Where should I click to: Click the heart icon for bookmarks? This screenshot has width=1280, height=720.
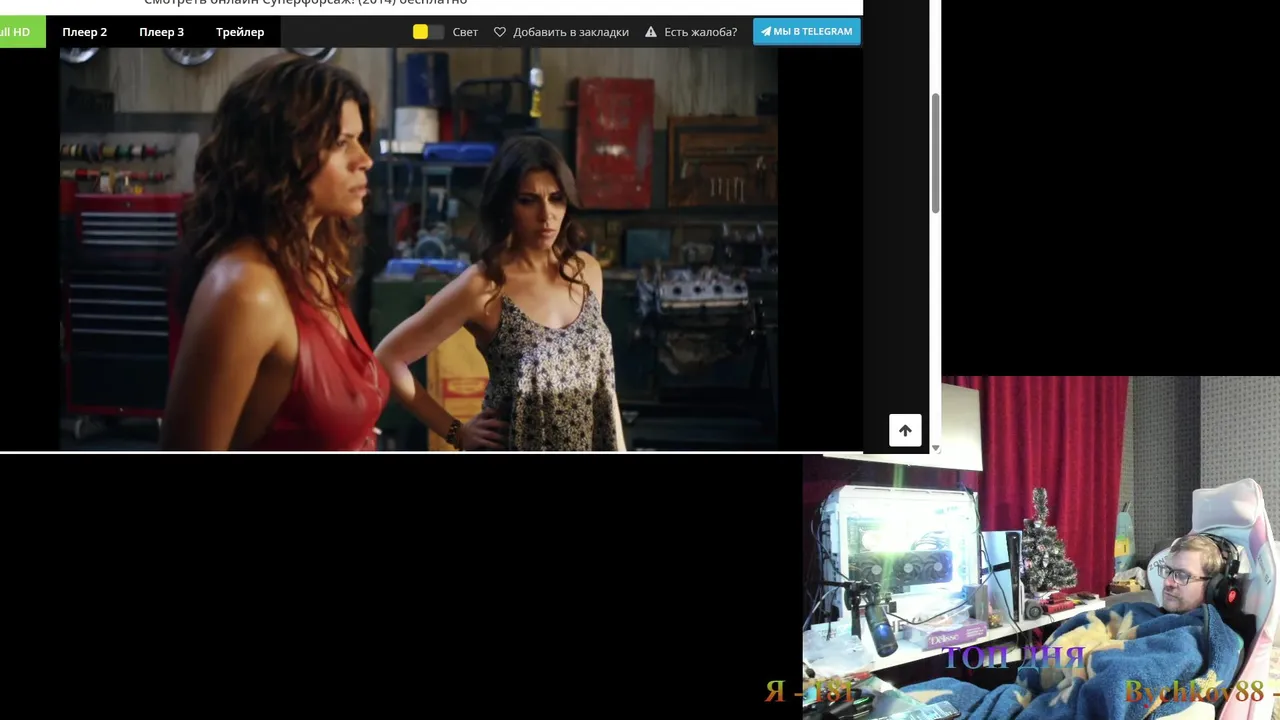[500, 32]
